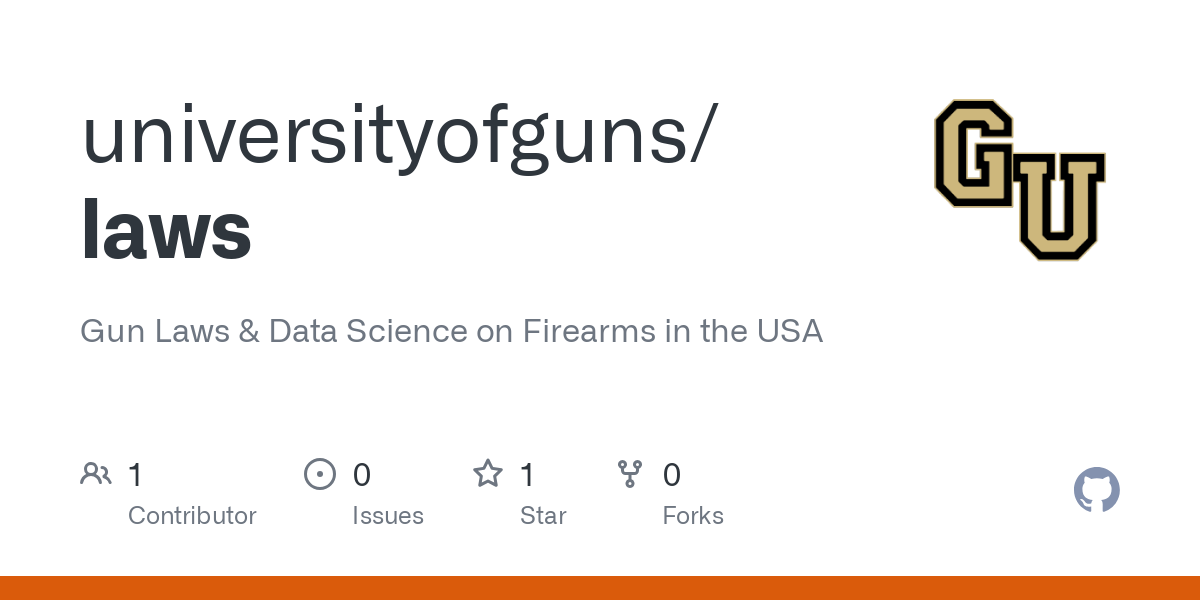
Task: Click the forks count number 0
Action: (672, 475)
